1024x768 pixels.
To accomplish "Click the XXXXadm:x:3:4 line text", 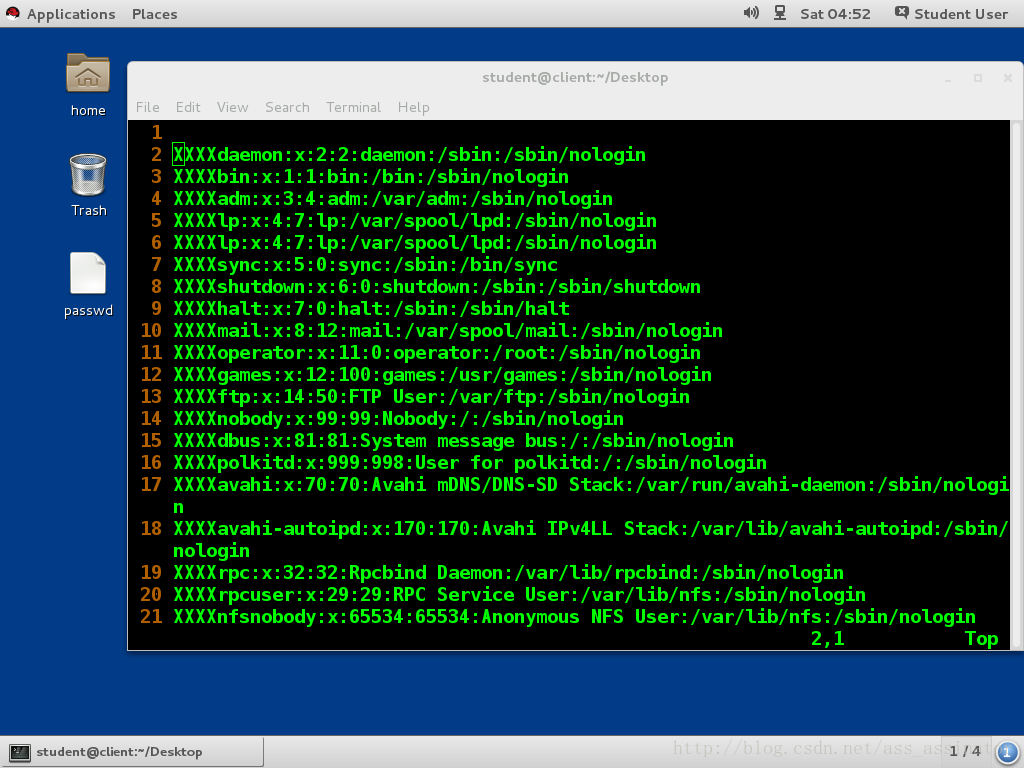I will tap(393, 199).
